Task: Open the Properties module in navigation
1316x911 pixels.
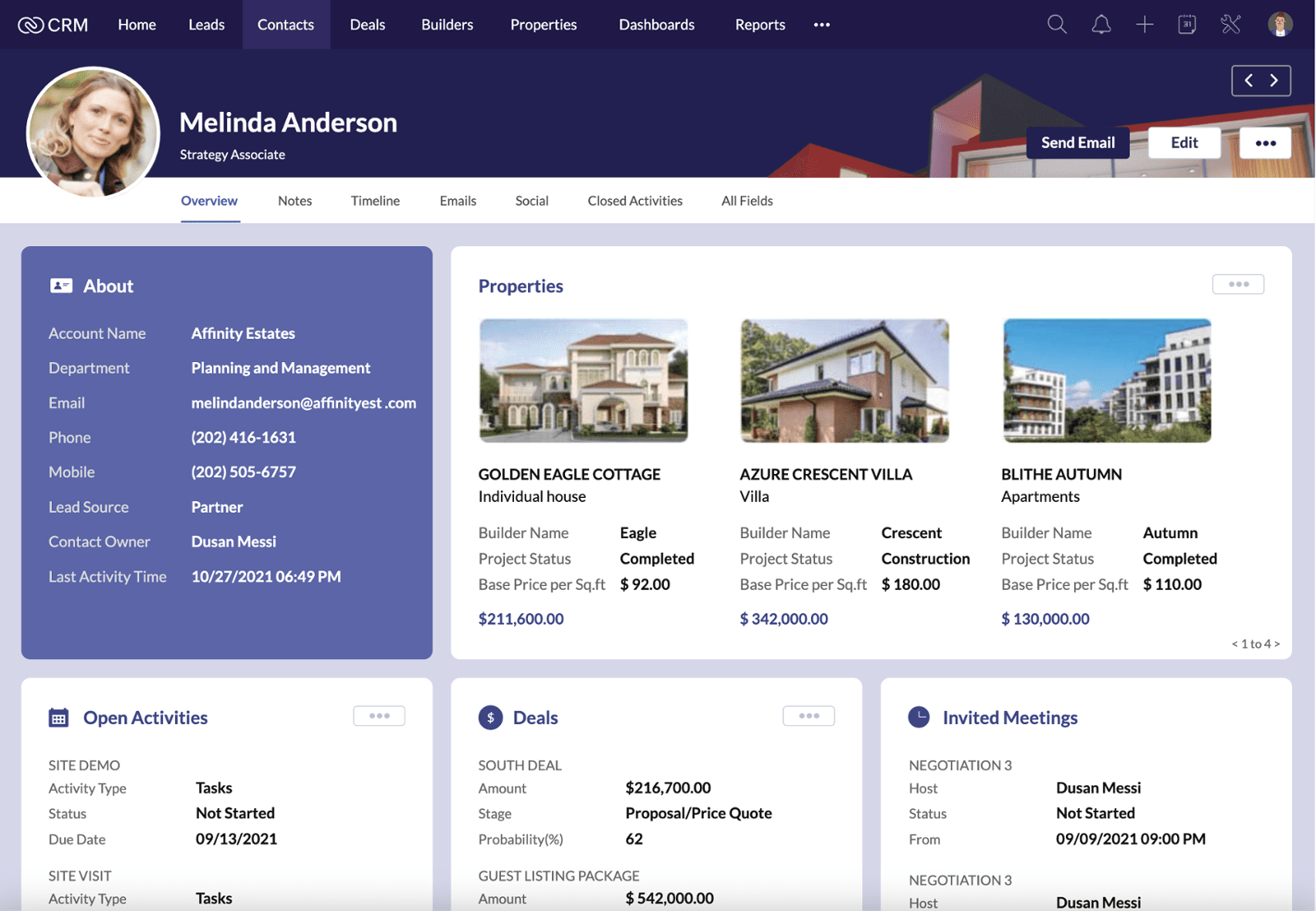Action: coord(544,25)
